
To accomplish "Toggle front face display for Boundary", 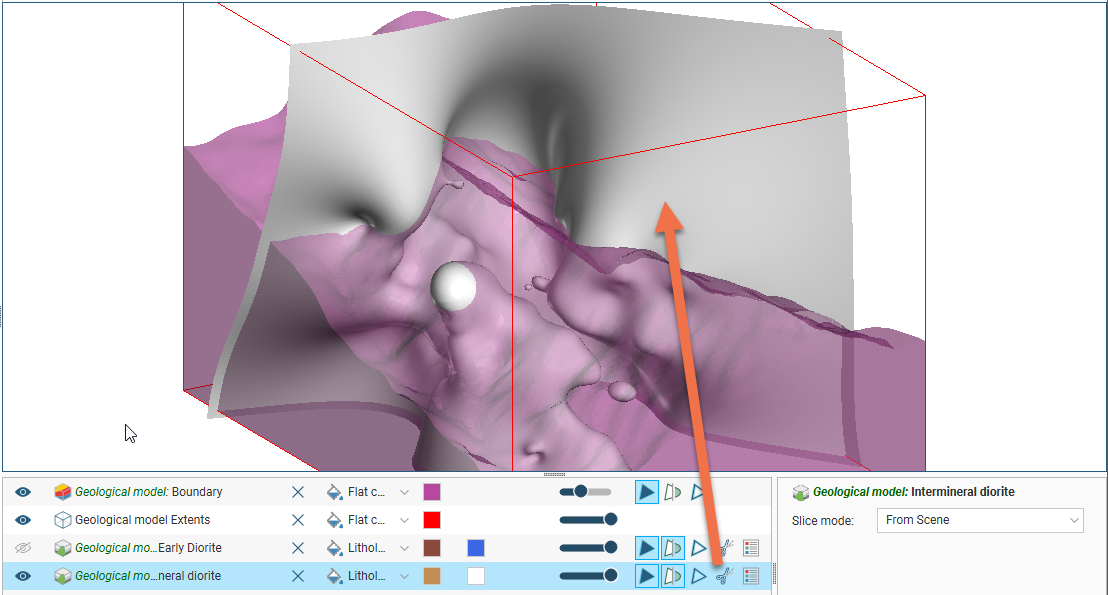I will tap(647, 492).
